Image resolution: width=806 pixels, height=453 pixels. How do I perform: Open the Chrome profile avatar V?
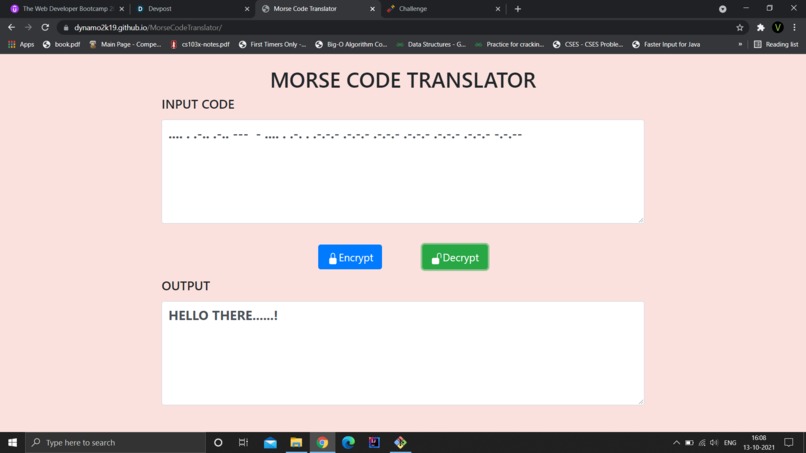(778, 27)
